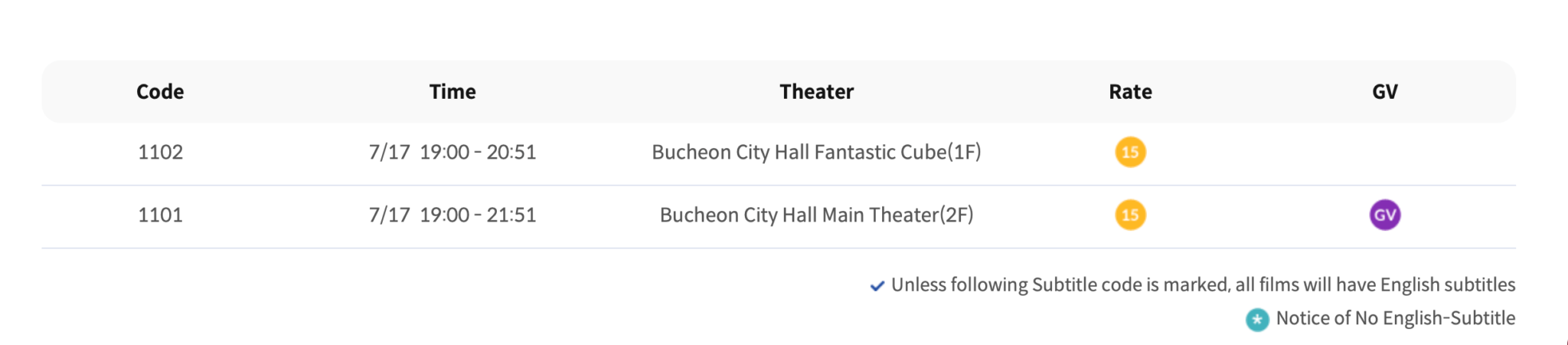Click the 7/17 19:00 - 21:51 time

(x=452, y=215)
